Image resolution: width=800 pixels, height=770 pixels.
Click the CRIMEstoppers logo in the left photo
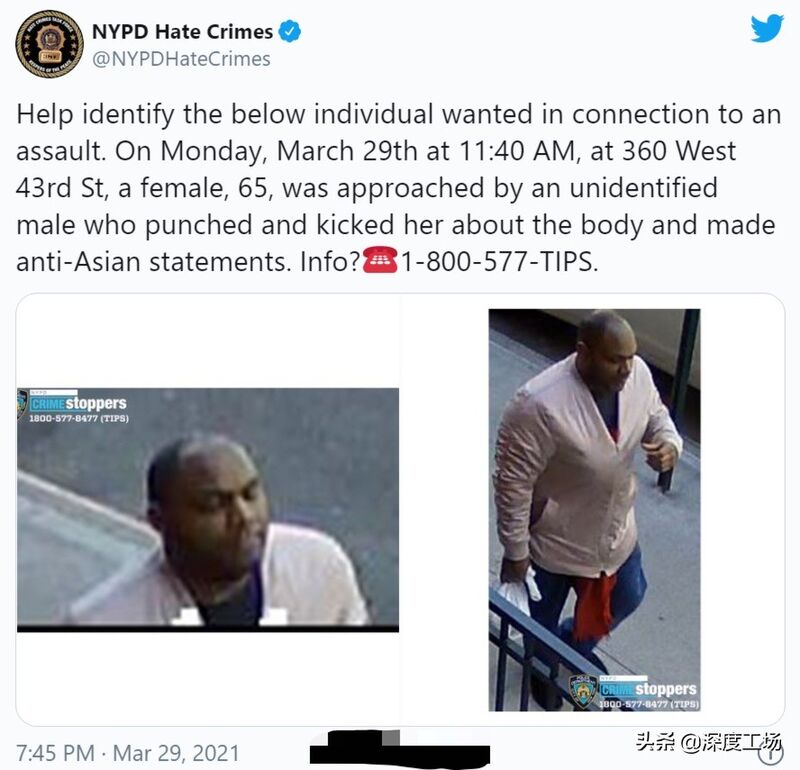point(78,404)
